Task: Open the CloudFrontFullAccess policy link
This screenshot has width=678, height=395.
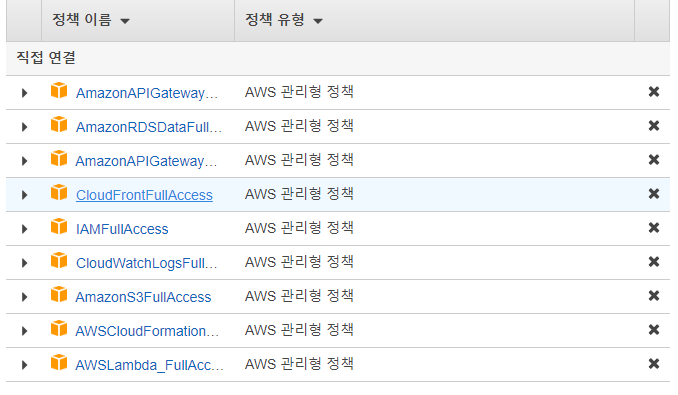Action: pyautogui.click(x=144, y=195)
